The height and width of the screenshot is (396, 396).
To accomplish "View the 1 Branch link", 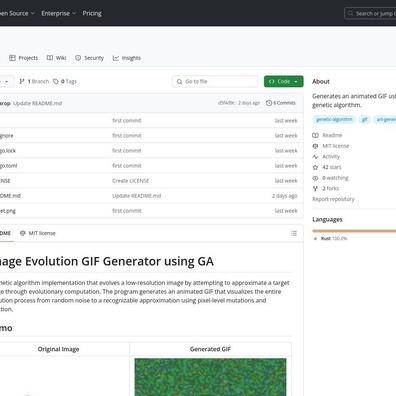I will click(x=34, y=81).
